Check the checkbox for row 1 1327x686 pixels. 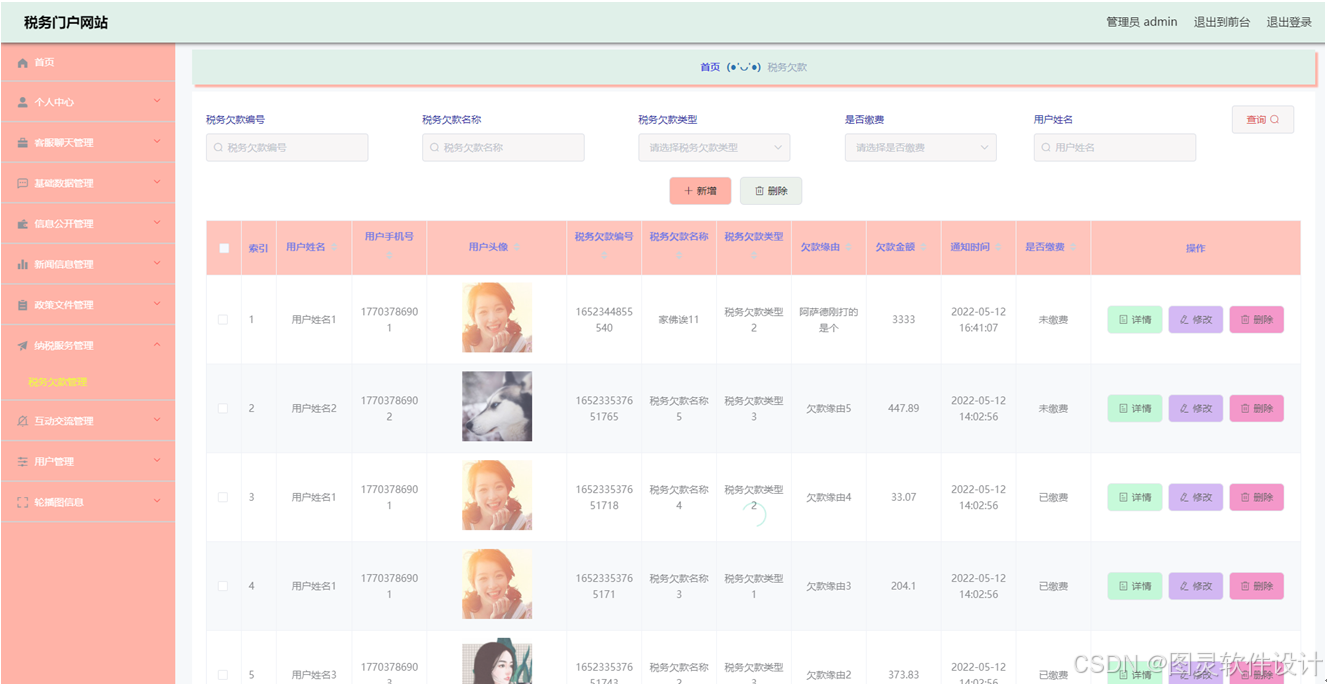pyautogui.click(x=223, y=320)
